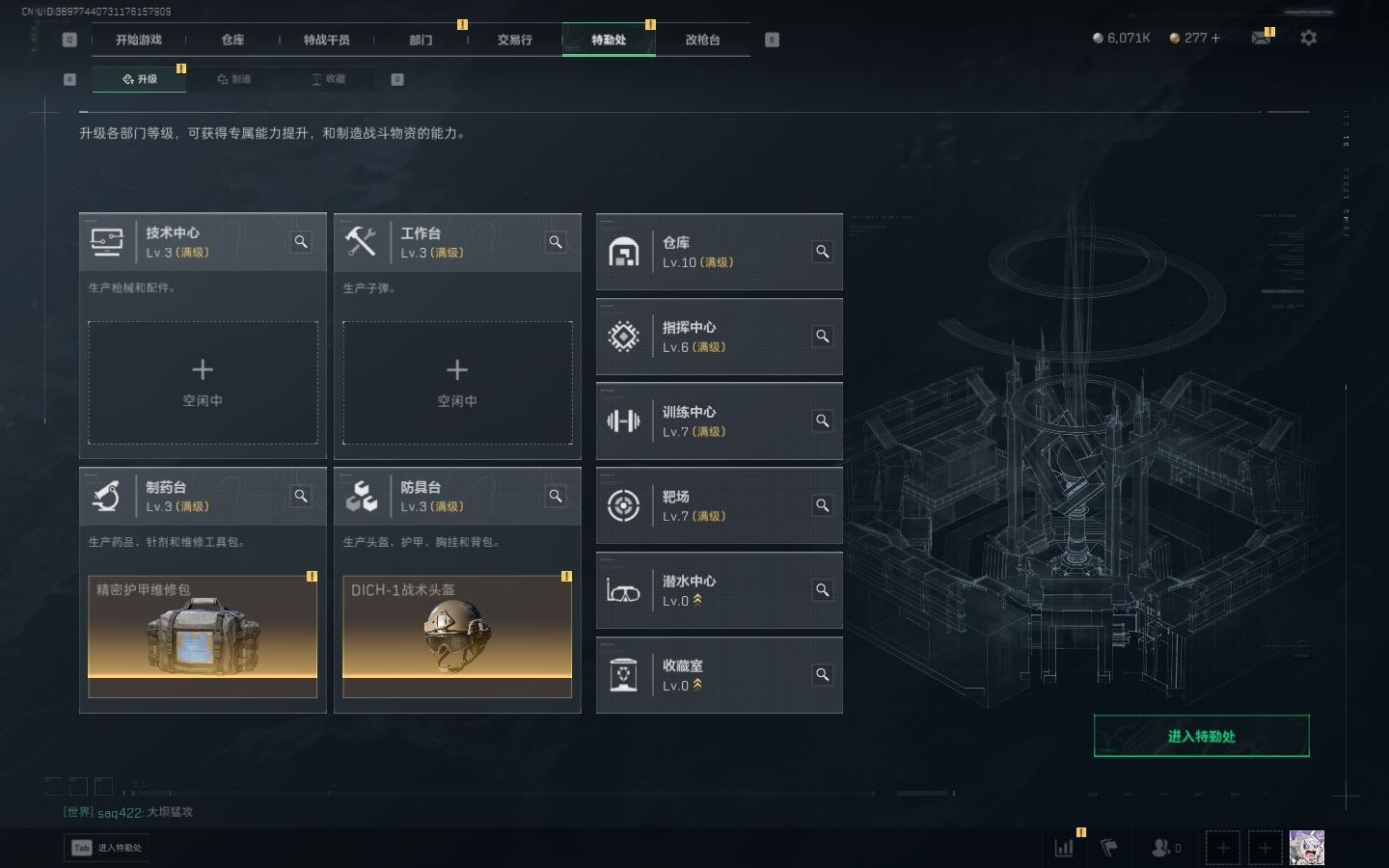Click the 靶场 magnifier icon

click(822, 505)
